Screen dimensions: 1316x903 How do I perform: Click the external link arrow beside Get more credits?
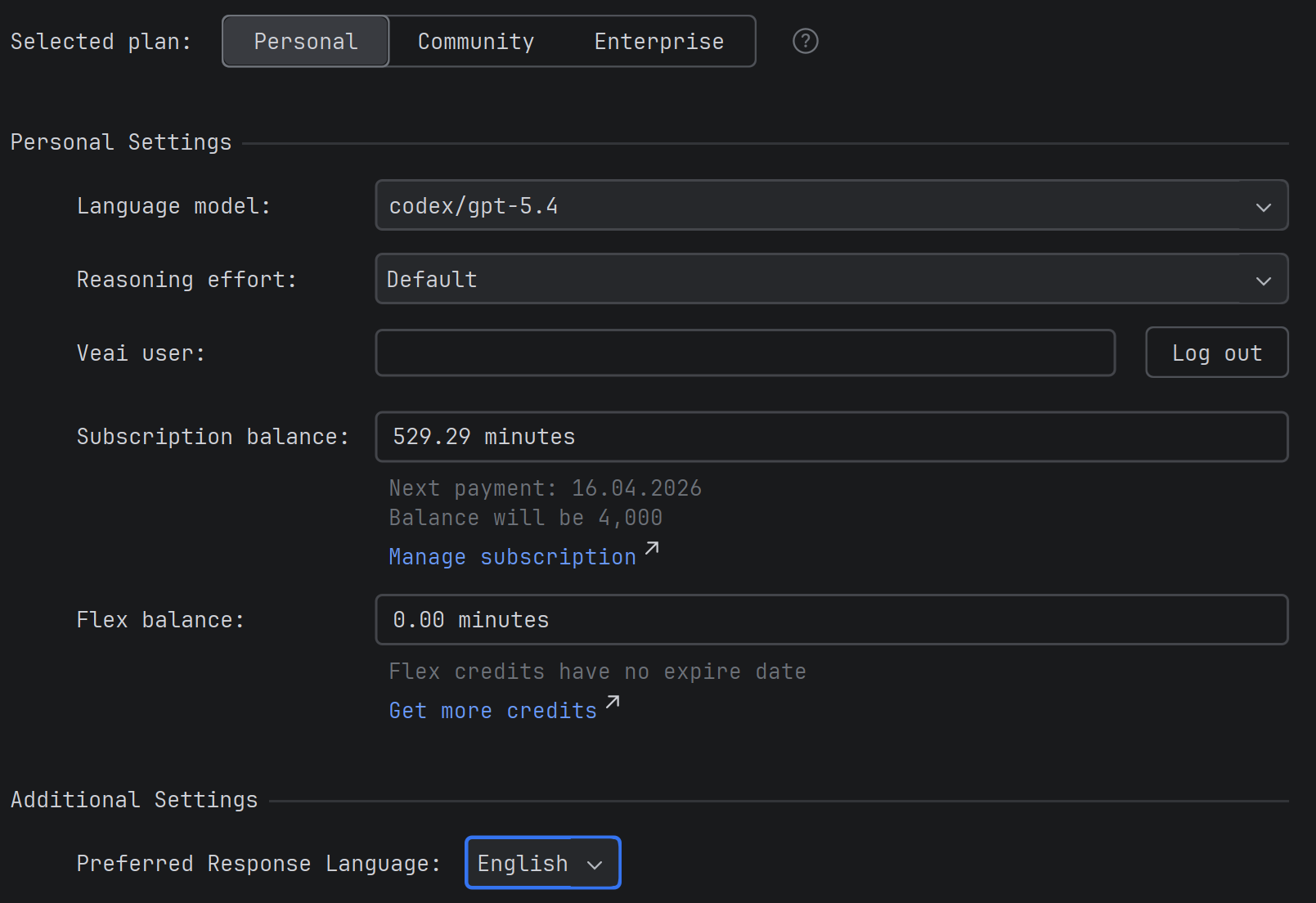pyautogui.click(x=611, y=702)
